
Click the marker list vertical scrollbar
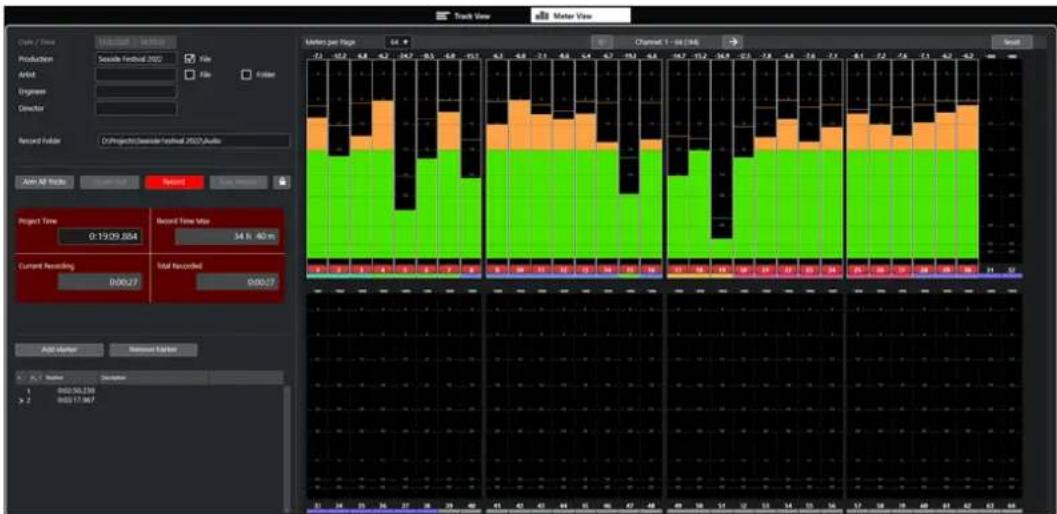[x=288, y=449]
